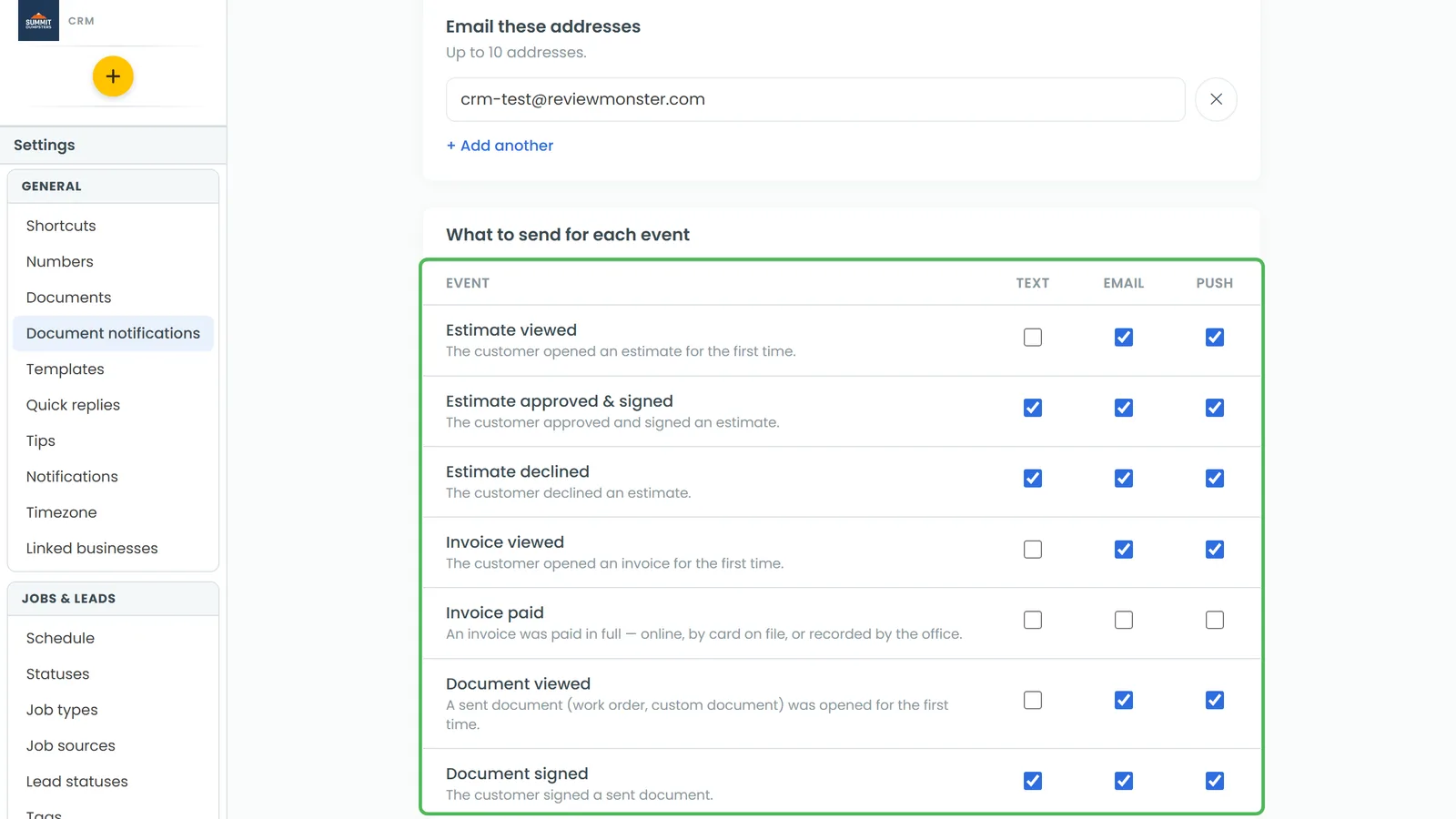
Task: Click the Summit logo in the sidebar
Action: click(38, 20)
